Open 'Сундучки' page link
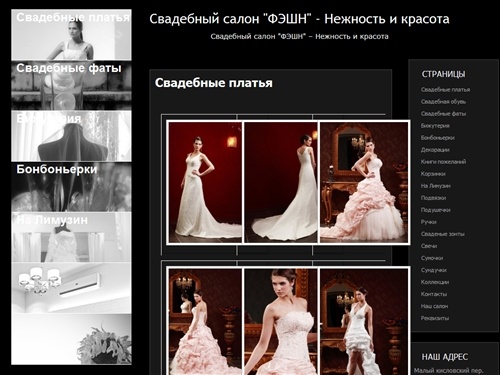Image resolution: width=500 pixels, height=375 pixels. 433,270
